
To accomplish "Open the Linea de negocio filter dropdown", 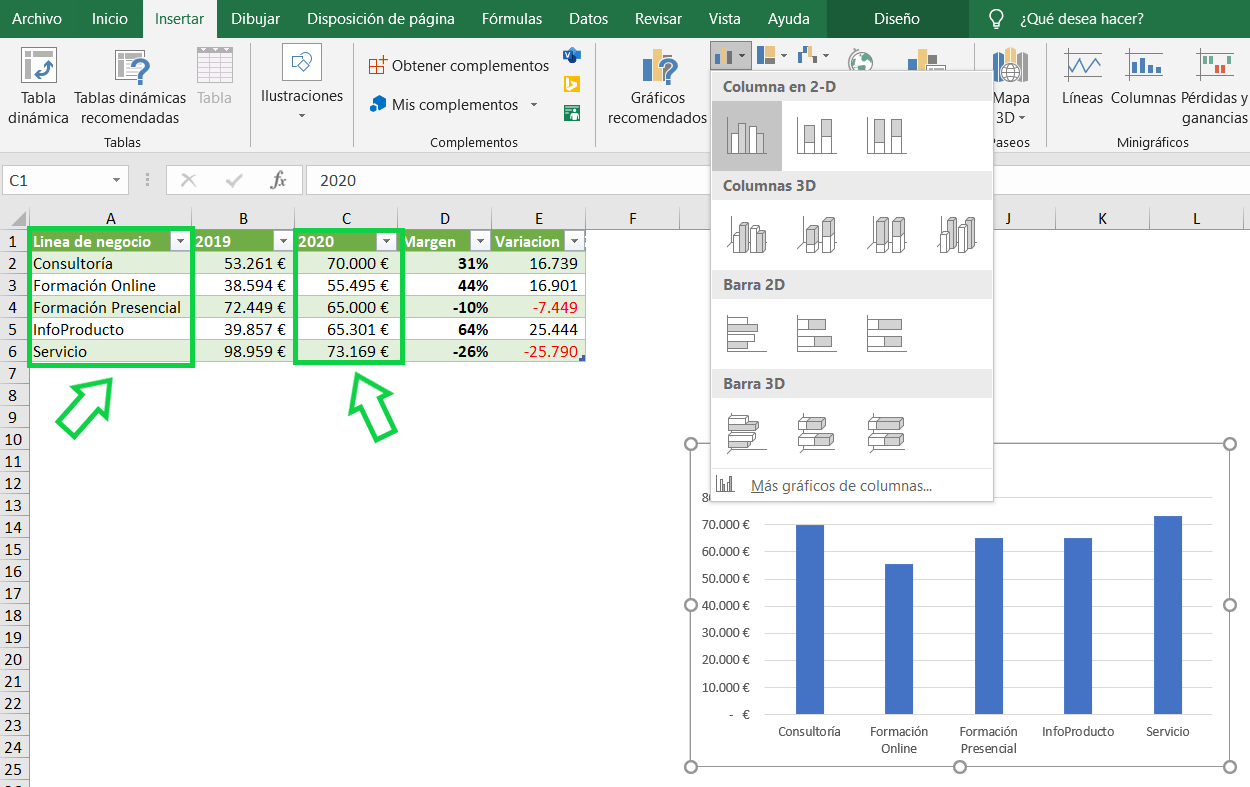I will (180, 241).
